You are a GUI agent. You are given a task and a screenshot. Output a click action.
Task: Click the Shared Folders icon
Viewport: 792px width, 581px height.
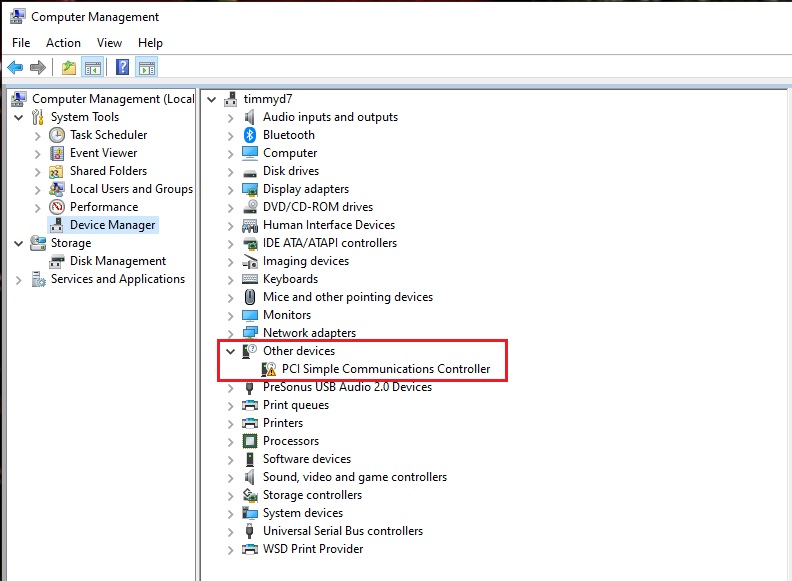[56, 172]
